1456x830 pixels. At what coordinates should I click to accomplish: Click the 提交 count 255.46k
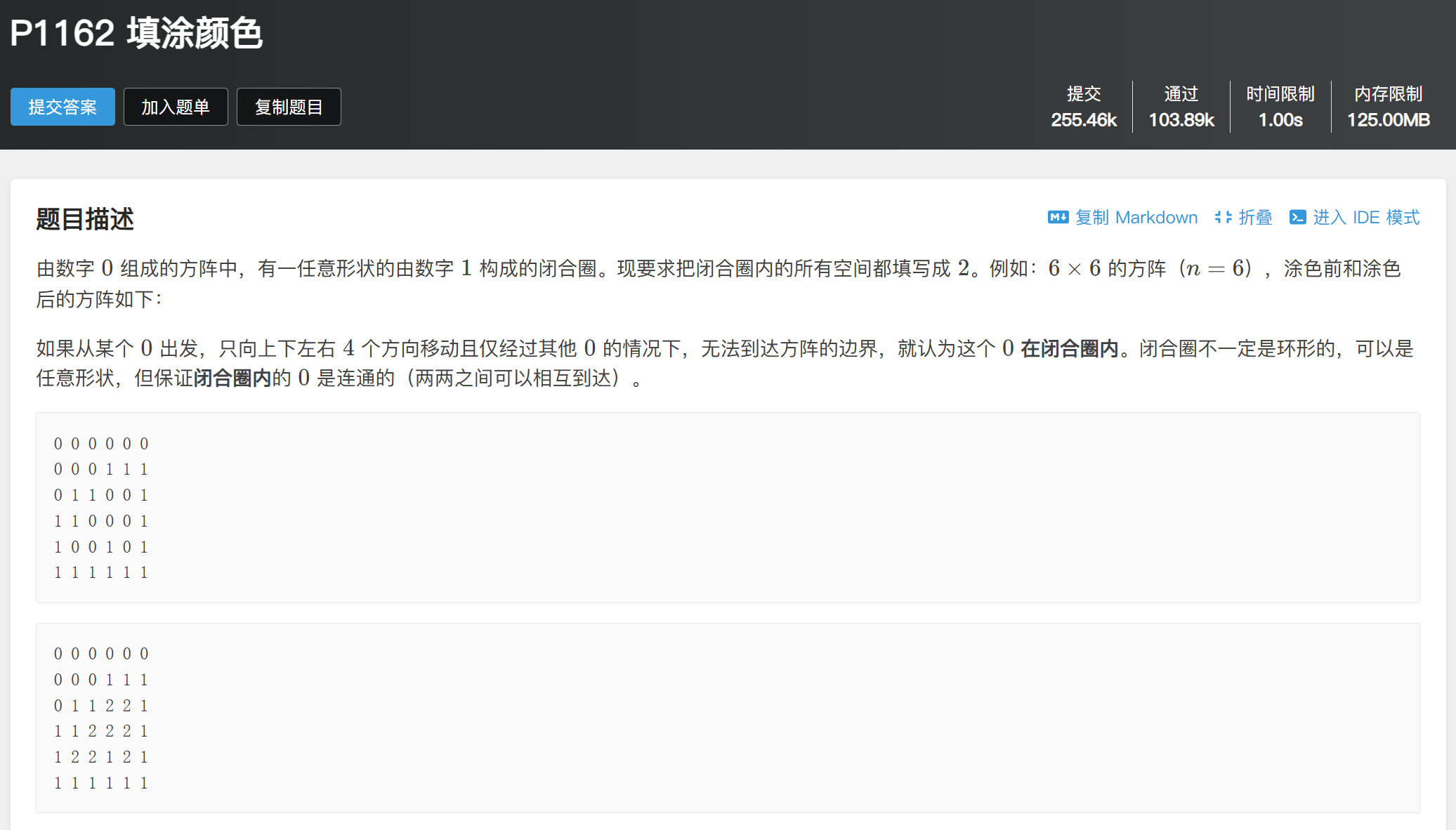pos(1083,120)
